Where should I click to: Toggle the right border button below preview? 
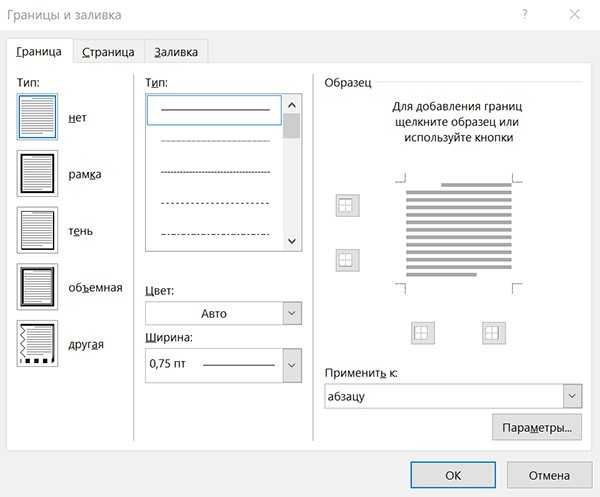[x=492, y=332]
